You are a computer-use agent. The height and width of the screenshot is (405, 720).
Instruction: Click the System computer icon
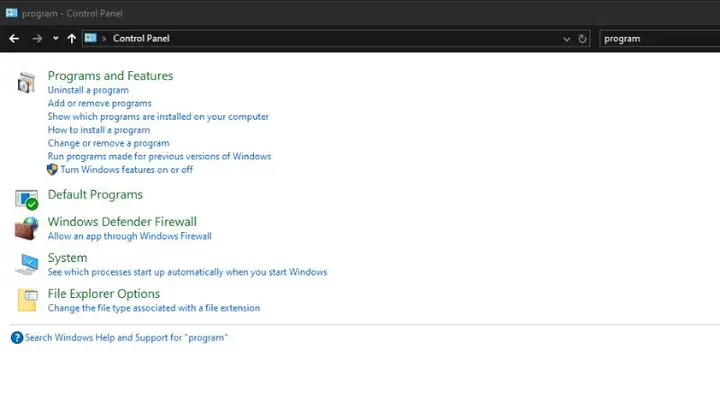[x=27, y=264]
